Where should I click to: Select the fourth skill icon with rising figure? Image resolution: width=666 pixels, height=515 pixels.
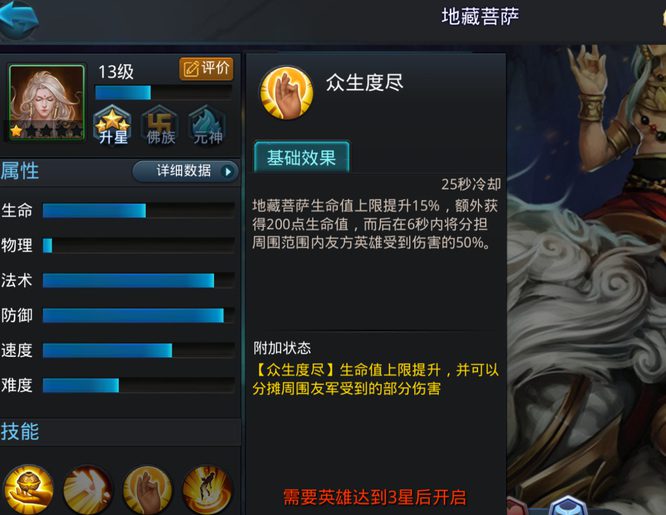click(x=207, y=490)
